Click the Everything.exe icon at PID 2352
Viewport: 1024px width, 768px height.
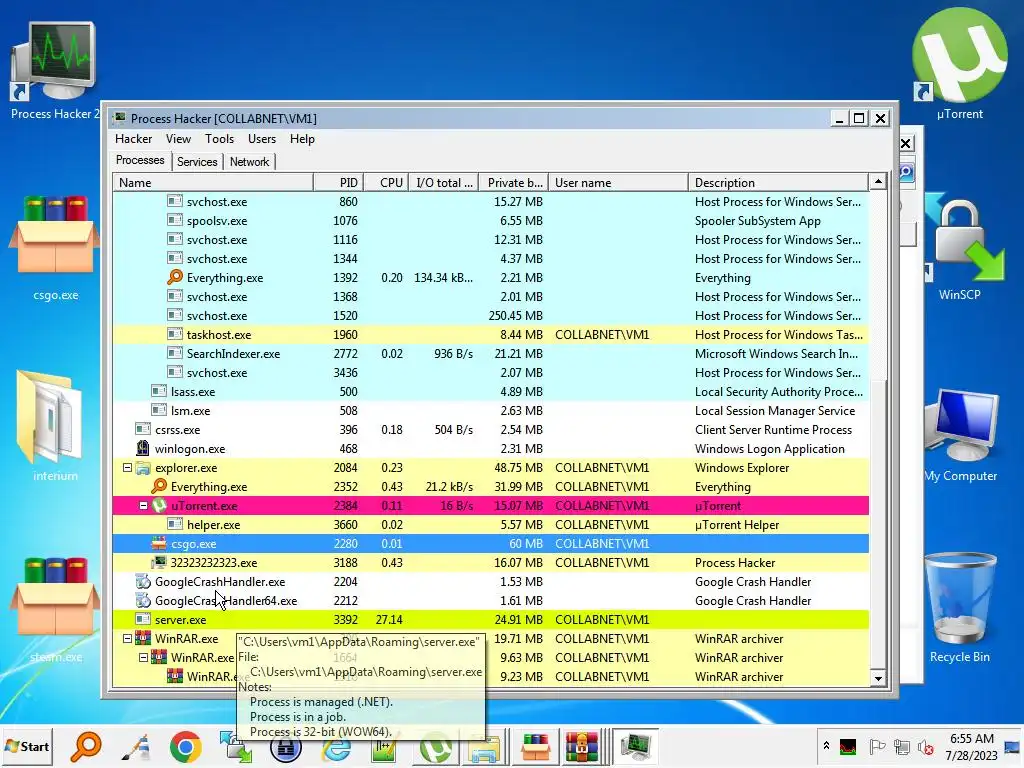click(x=159, y=487)
